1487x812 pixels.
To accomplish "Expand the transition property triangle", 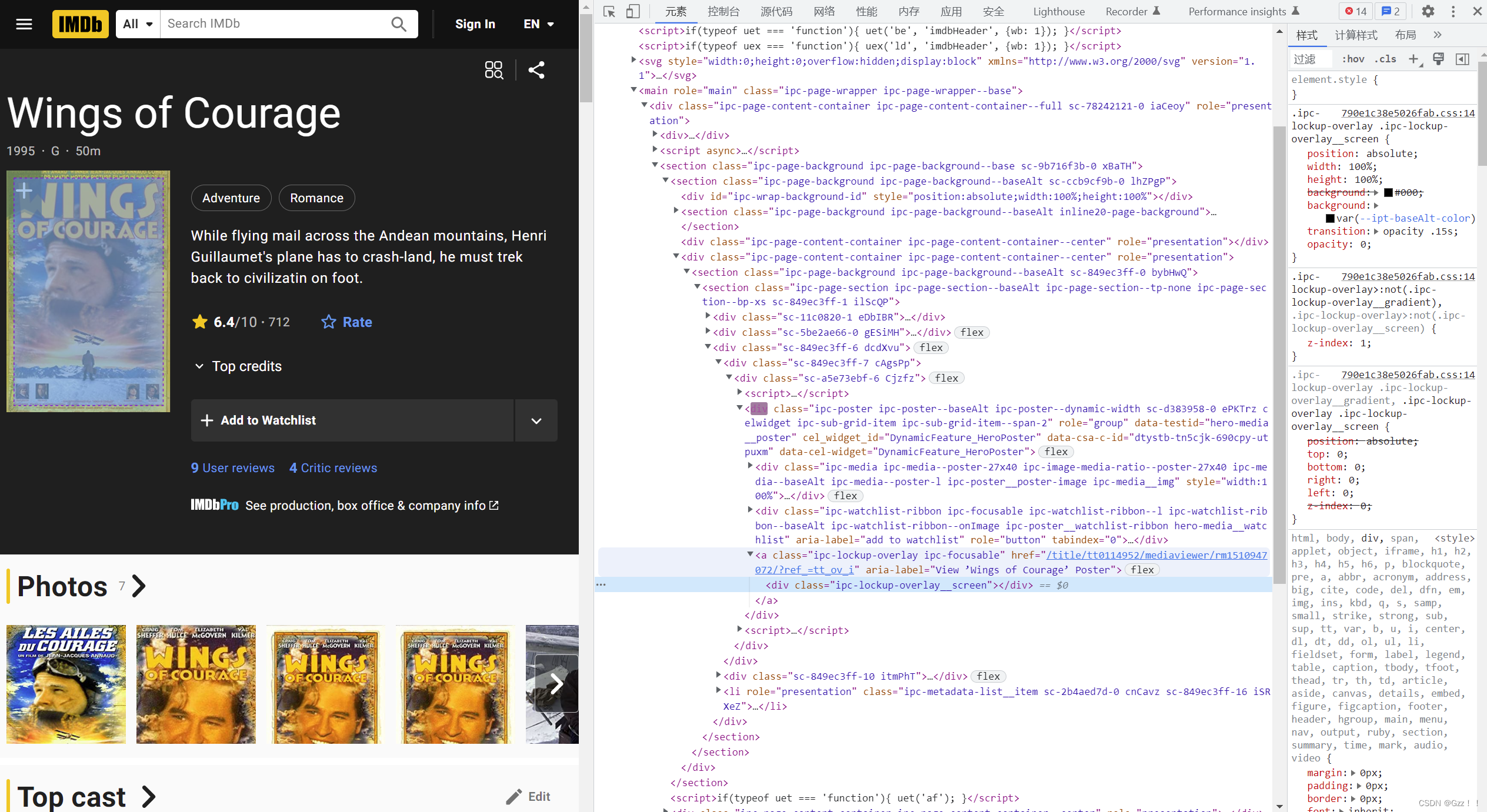I will [x=1376, y=232].
